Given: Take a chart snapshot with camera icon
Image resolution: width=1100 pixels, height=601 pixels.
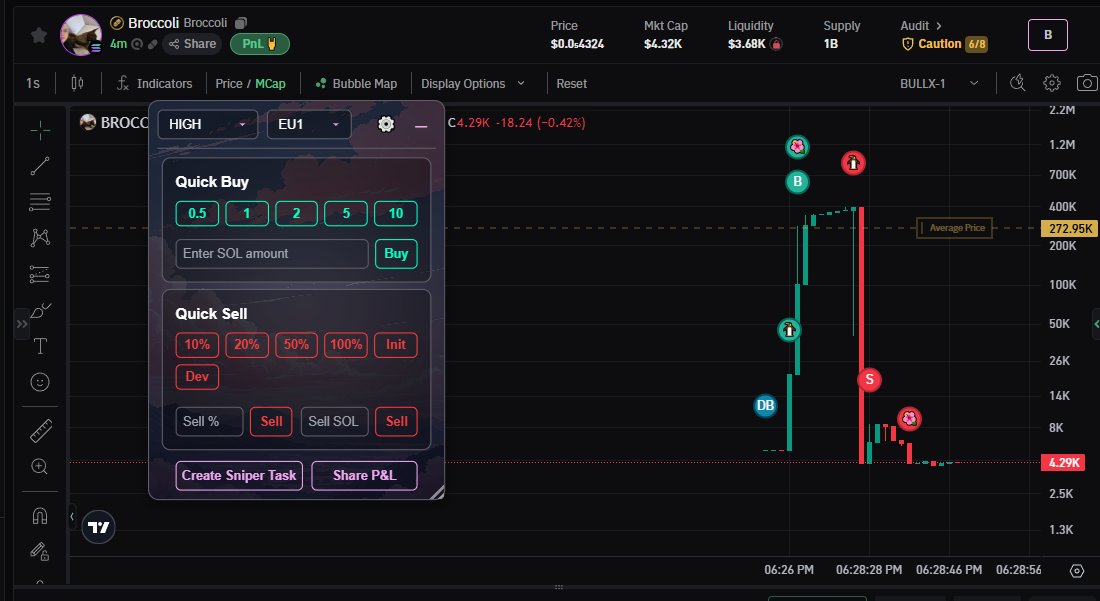Looking at the screenshot, I should pos(1087,83).
